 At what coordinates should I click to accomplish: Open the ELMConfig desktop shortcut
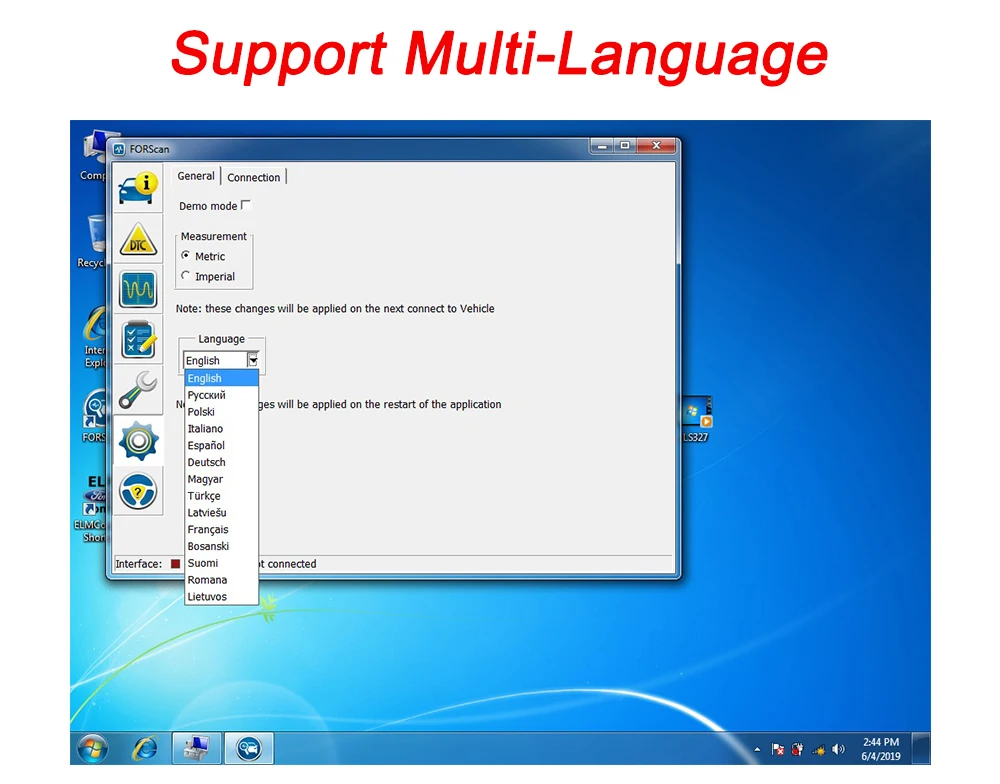pyautogui.click(x=91, y=508)
